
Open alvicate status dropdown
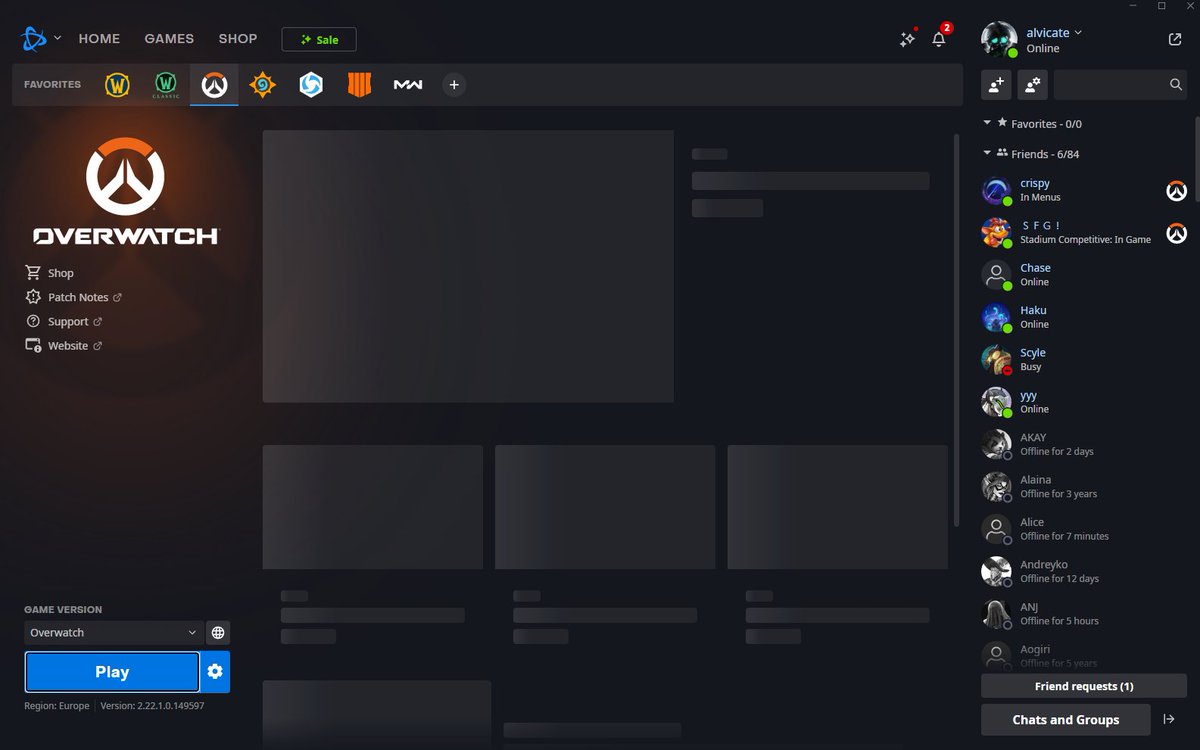pyautogui.click(x=1077, y=33)
